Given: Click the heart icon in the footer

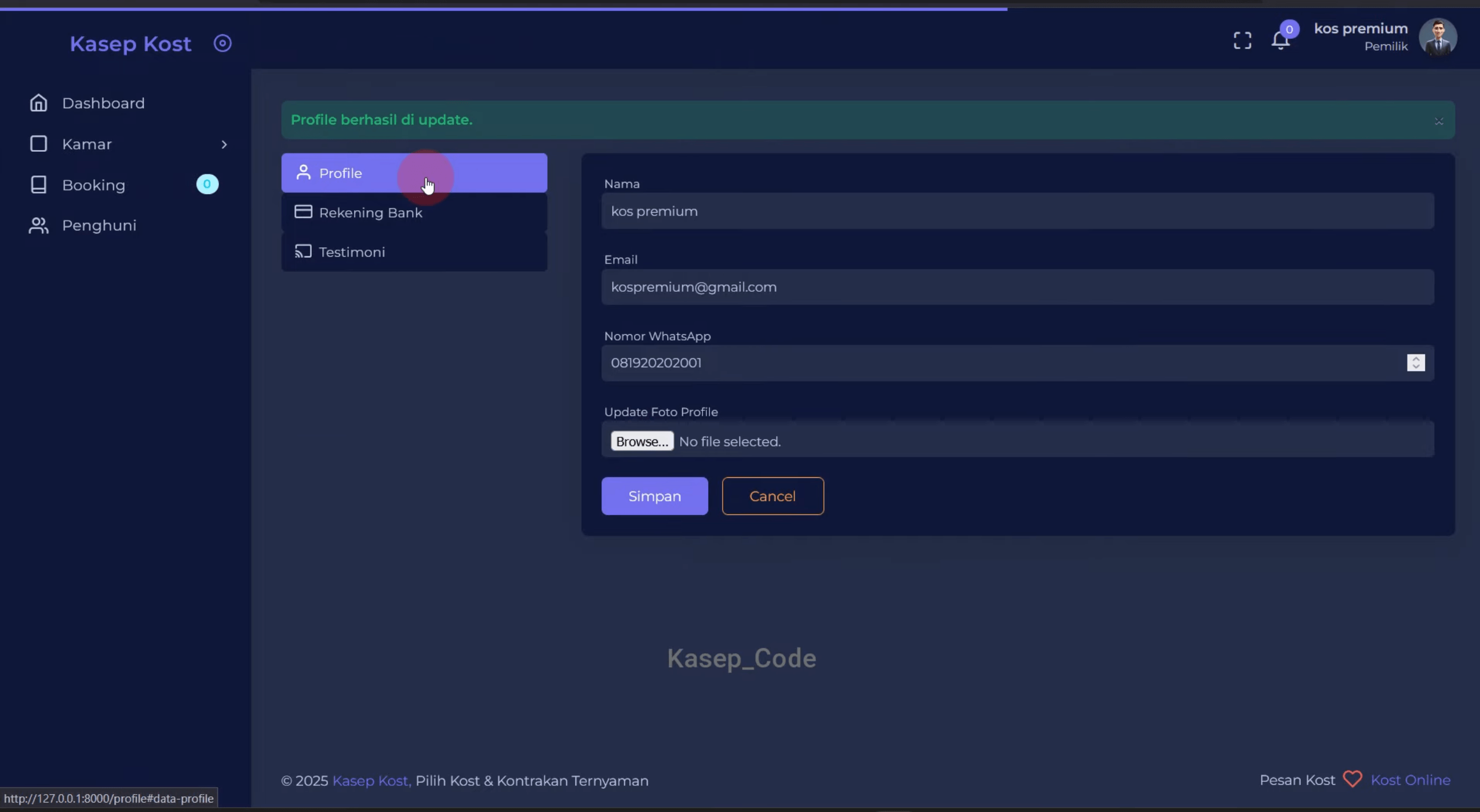Looking at the screenshot, I should pyautogui.click(x=1353, y=780).
